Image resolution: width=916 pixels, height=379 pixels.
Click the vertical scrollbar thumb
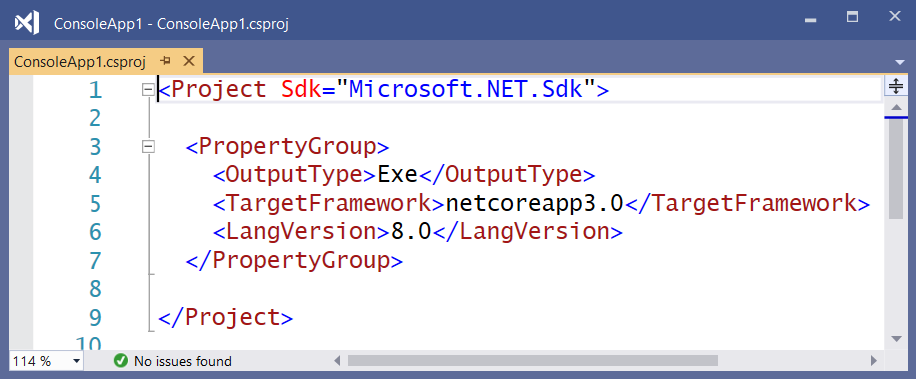tap(896, 169)
